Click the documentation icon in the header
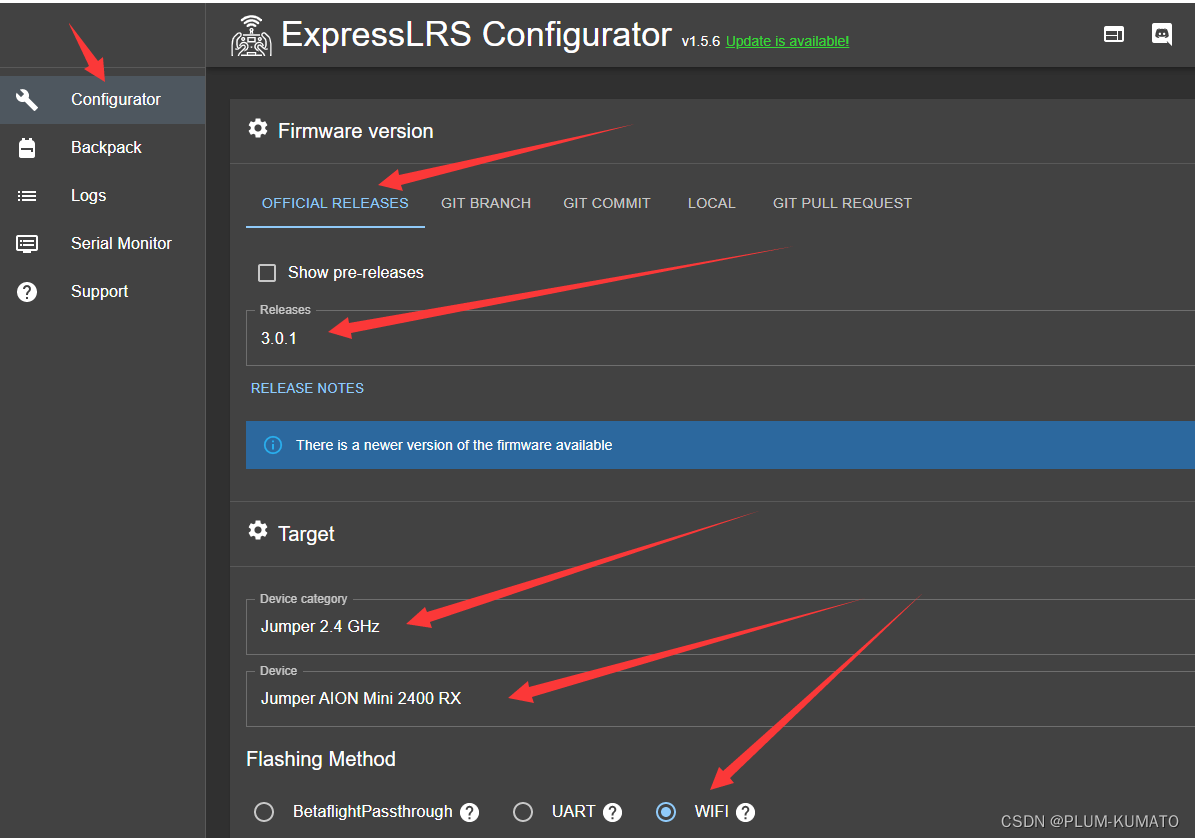This screenshot has width=1195, height=838. pyautogui.click(x=1114, y=33)
